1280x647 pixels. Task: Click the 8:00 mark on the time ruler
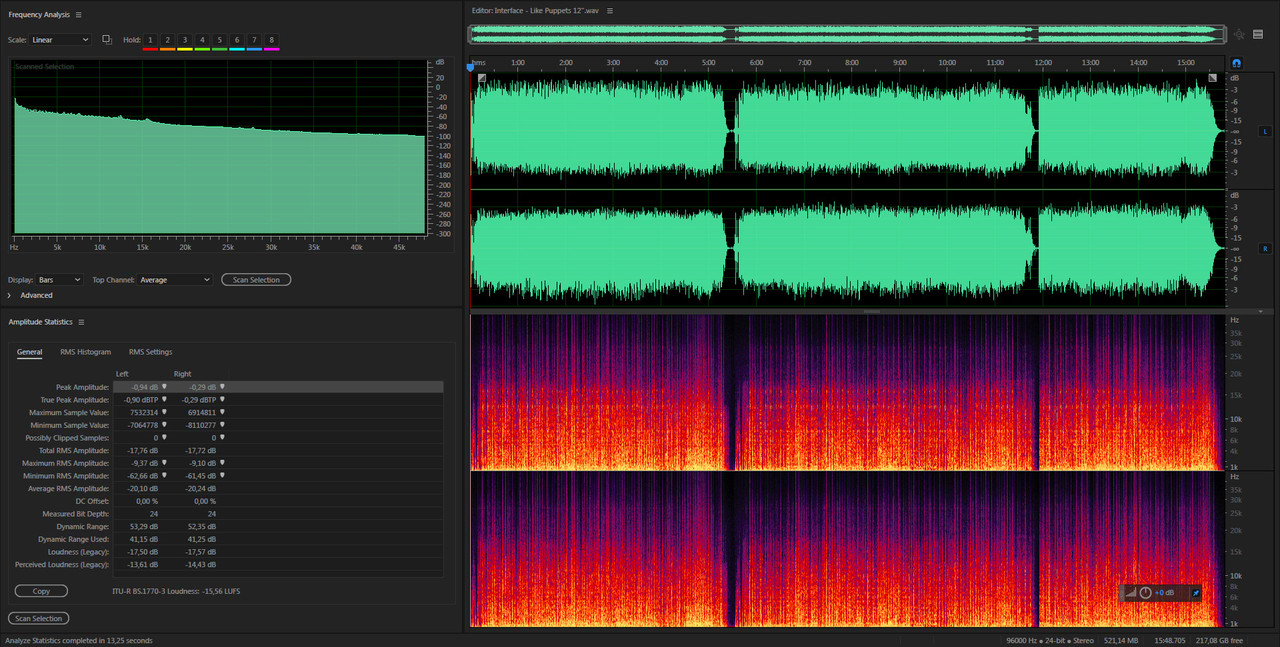(852, 63)
